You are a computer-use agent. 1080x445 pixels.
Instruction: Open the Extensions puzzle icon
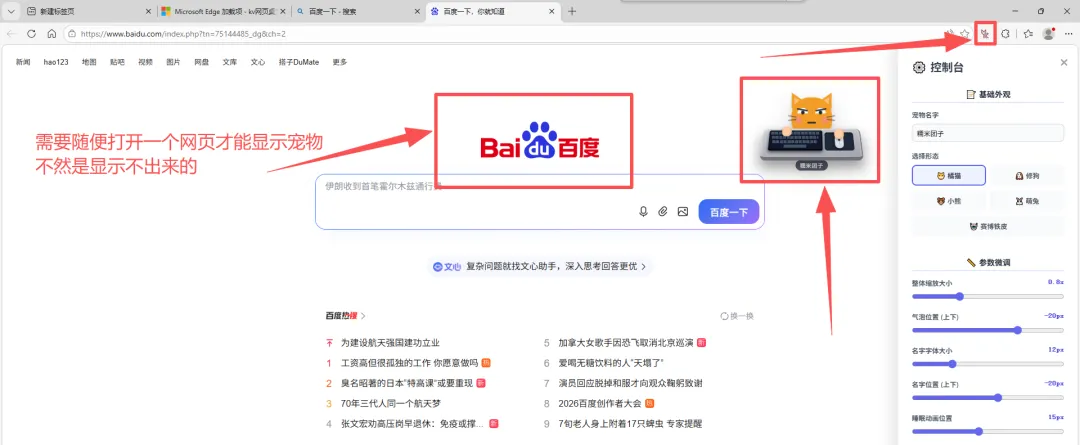[x=1005, y=34]
